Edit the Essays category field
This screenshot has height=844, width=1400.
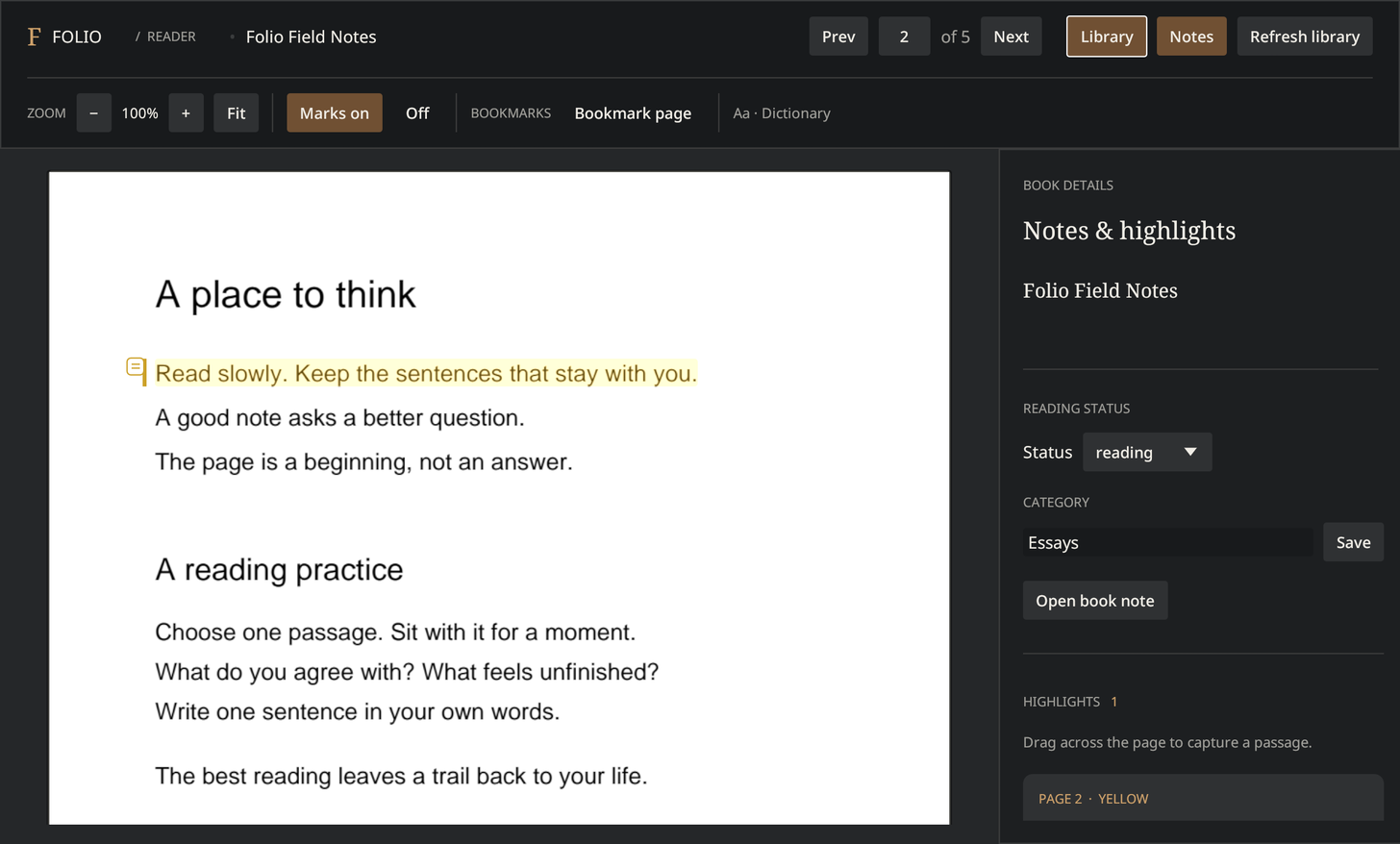click(1168, 542)
